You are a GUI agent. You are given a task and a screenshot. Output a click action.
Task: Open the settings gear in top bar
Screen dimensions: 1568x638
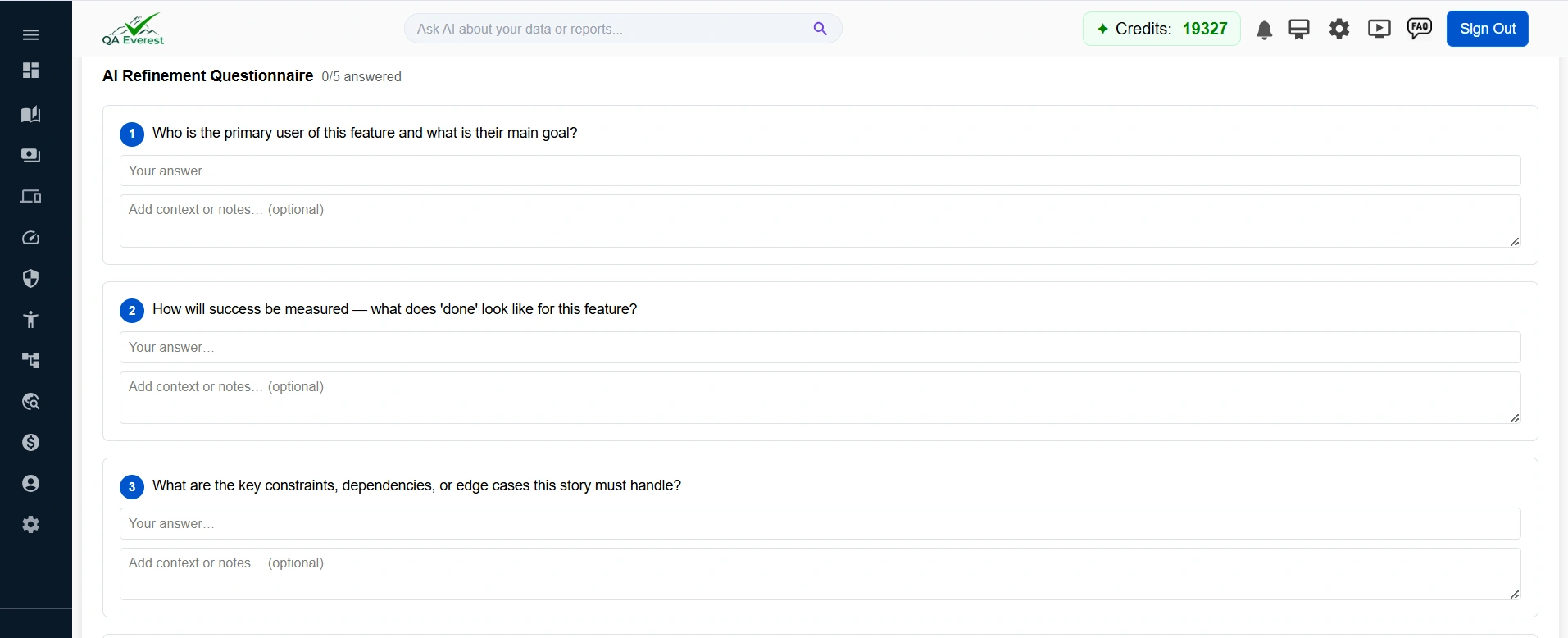1338,30
